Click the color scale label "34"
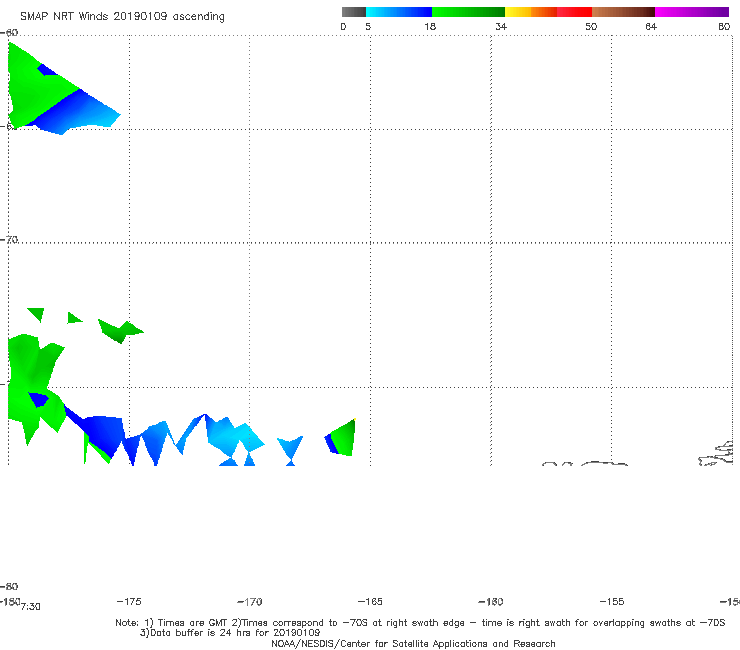Viewport: 740px width, 650px height. tap(501, 26)
